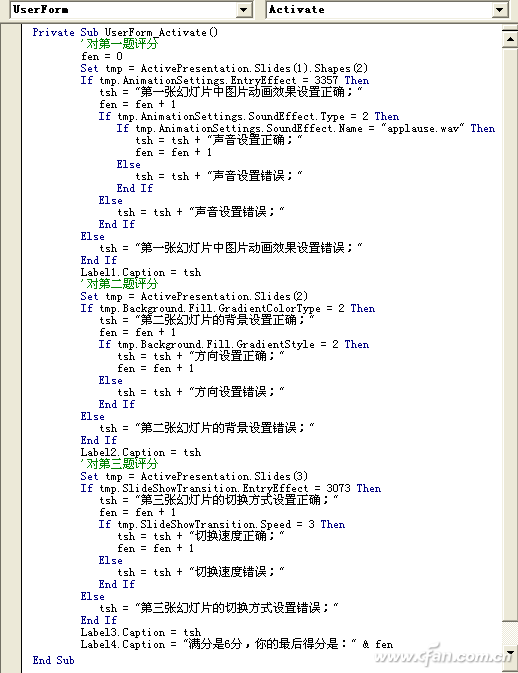The width and height of the screenshot is (518, 673).
Task: Click the line with 'GradientColorType = 2'
Action: click(x=227, y=308)
